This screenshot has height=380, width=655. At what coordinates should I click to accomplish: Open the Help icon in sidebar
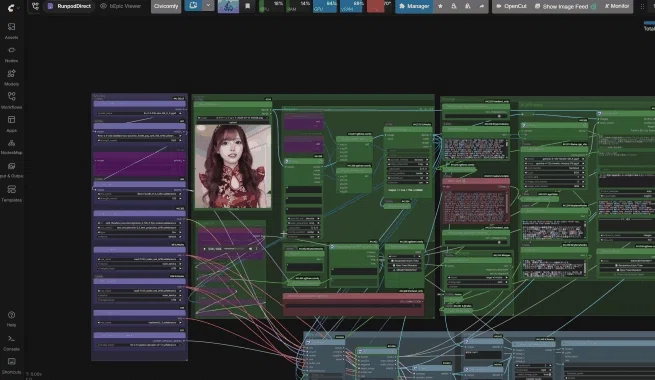(11, 319)
